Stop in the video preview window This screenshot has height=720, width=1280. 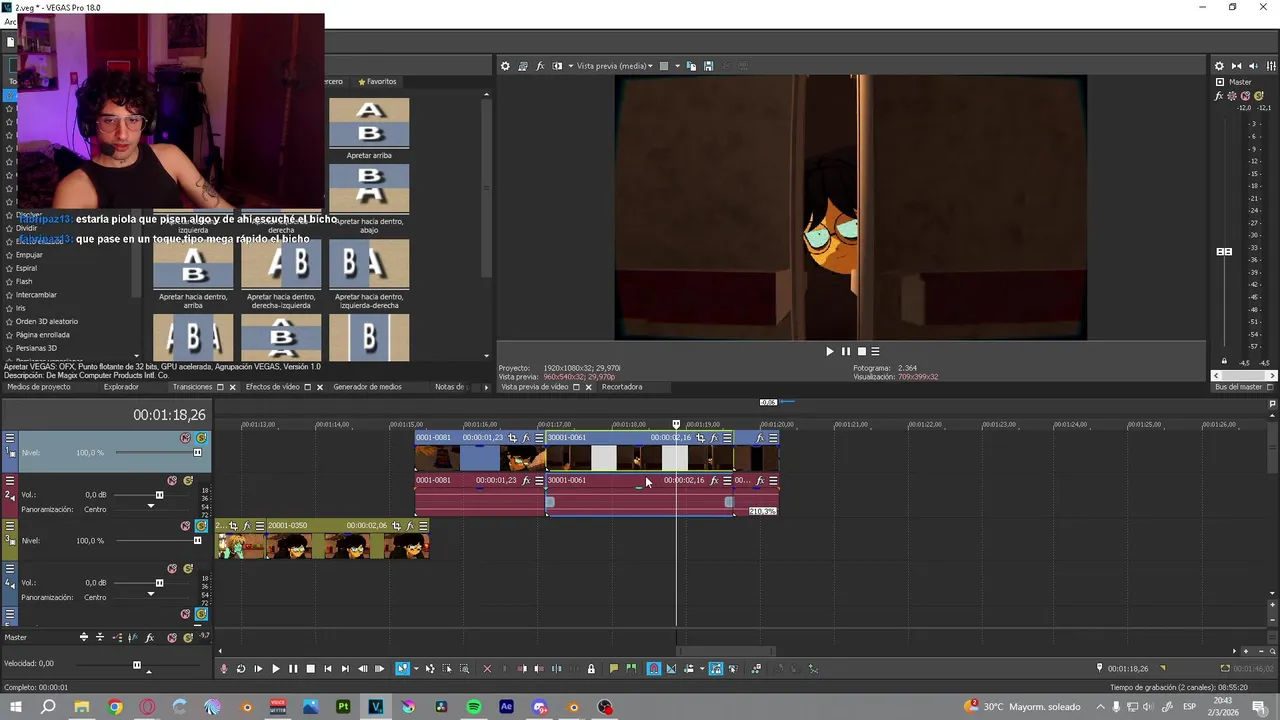[x=861, y=351]
